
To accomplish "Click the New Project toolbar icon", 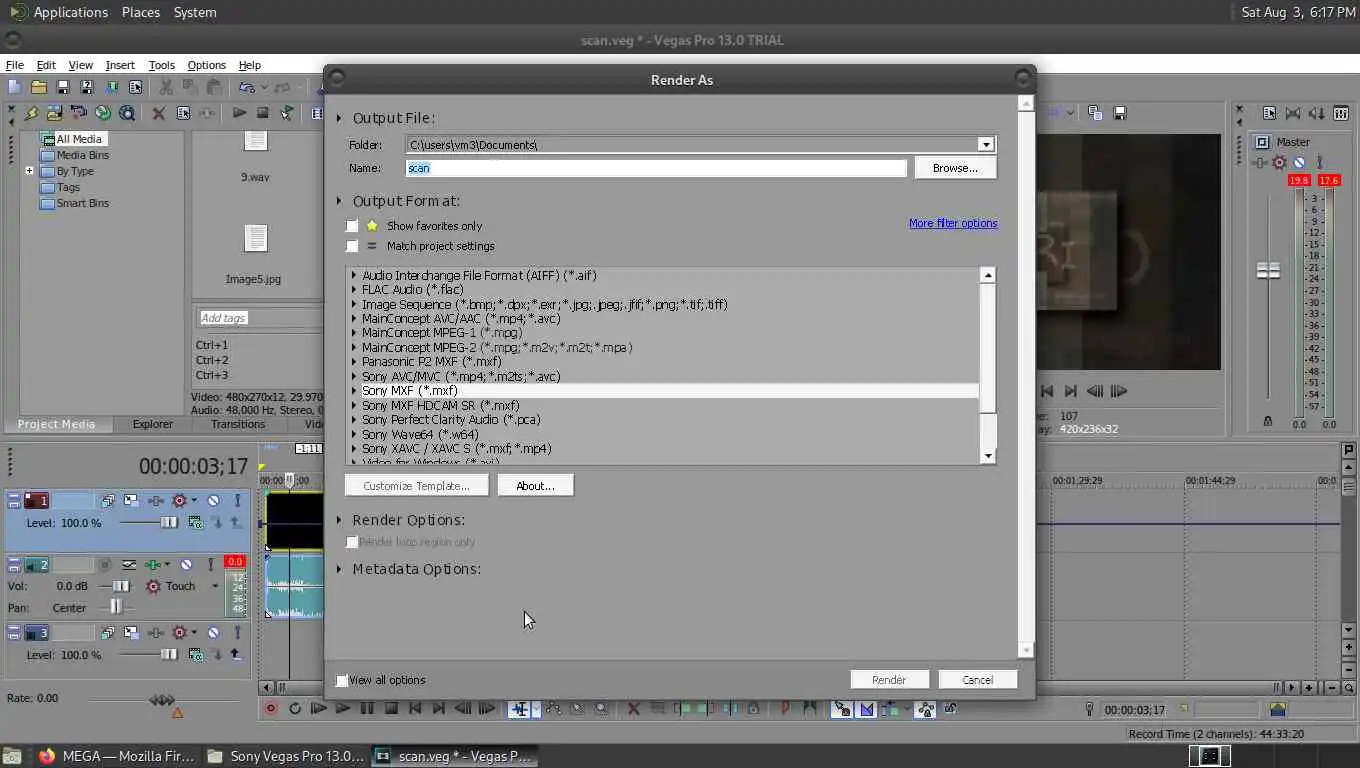I will pos(15,88).
